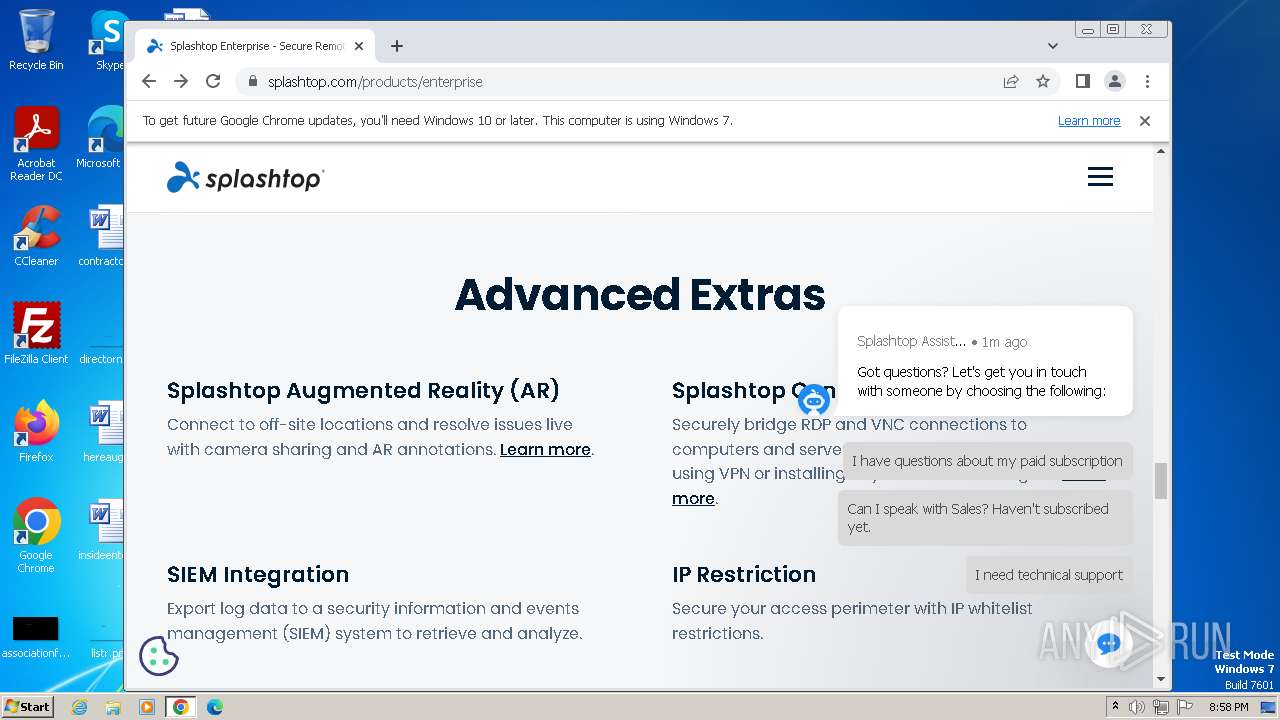Open the Windows Start menu
1280x720 pixels.
[28, 706]
